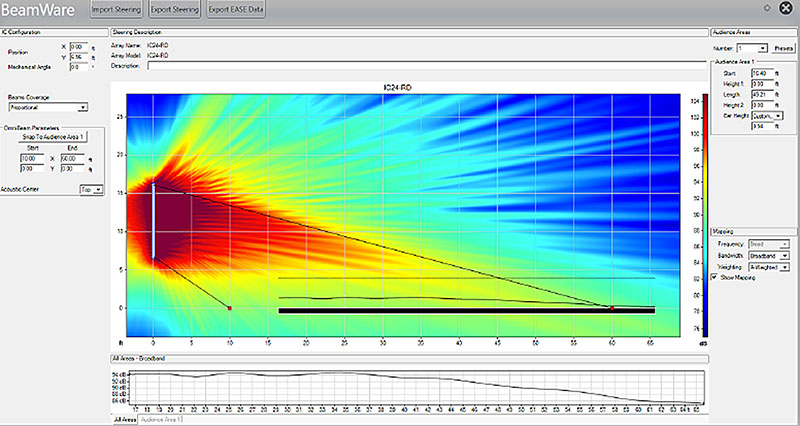The width and height of the screenshot is (800, 426).
Task: Click the Height 2 input field
Action: (762, 105)
